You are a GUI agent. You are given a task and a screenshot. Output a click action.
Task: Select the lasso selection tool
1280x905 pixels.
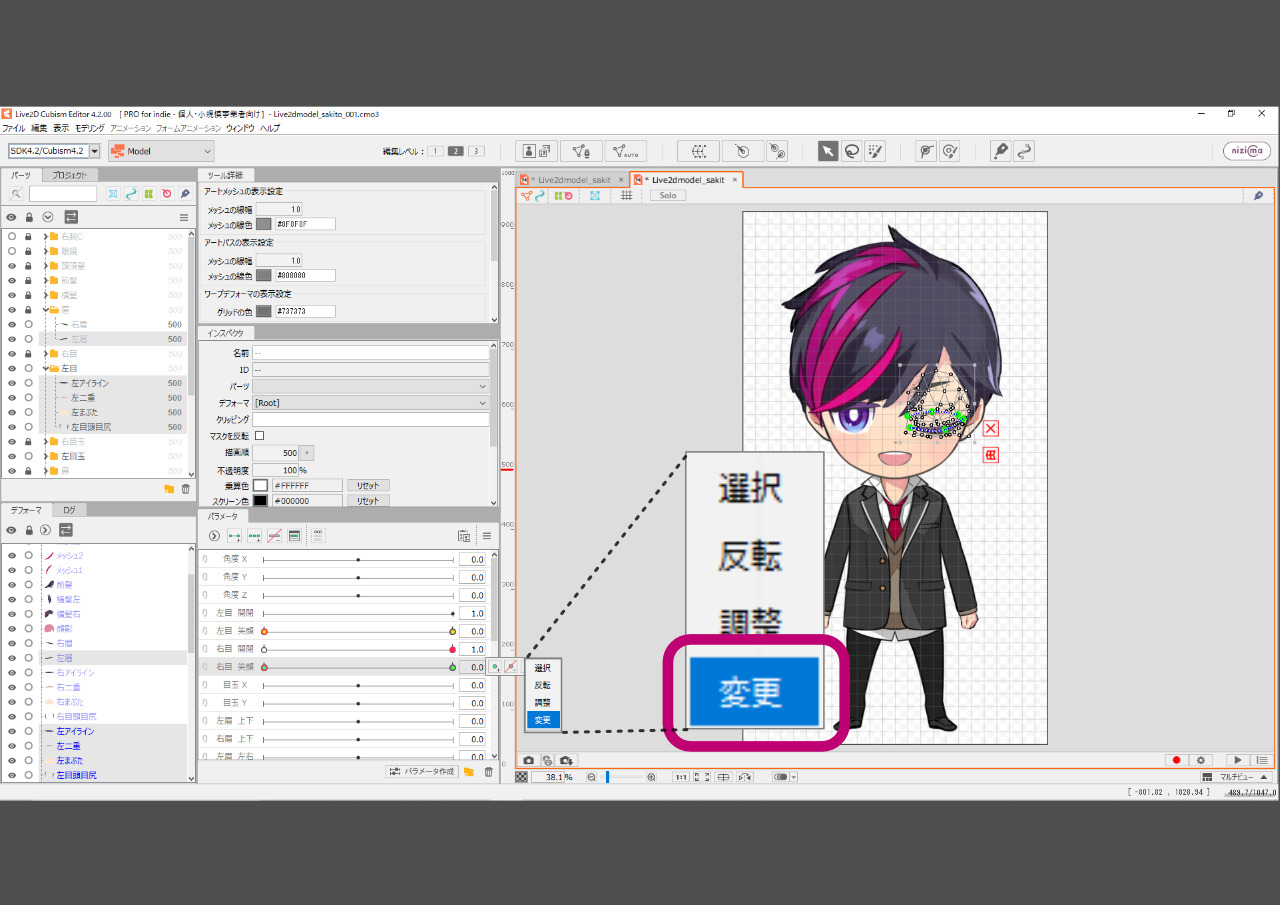[851, 151]
